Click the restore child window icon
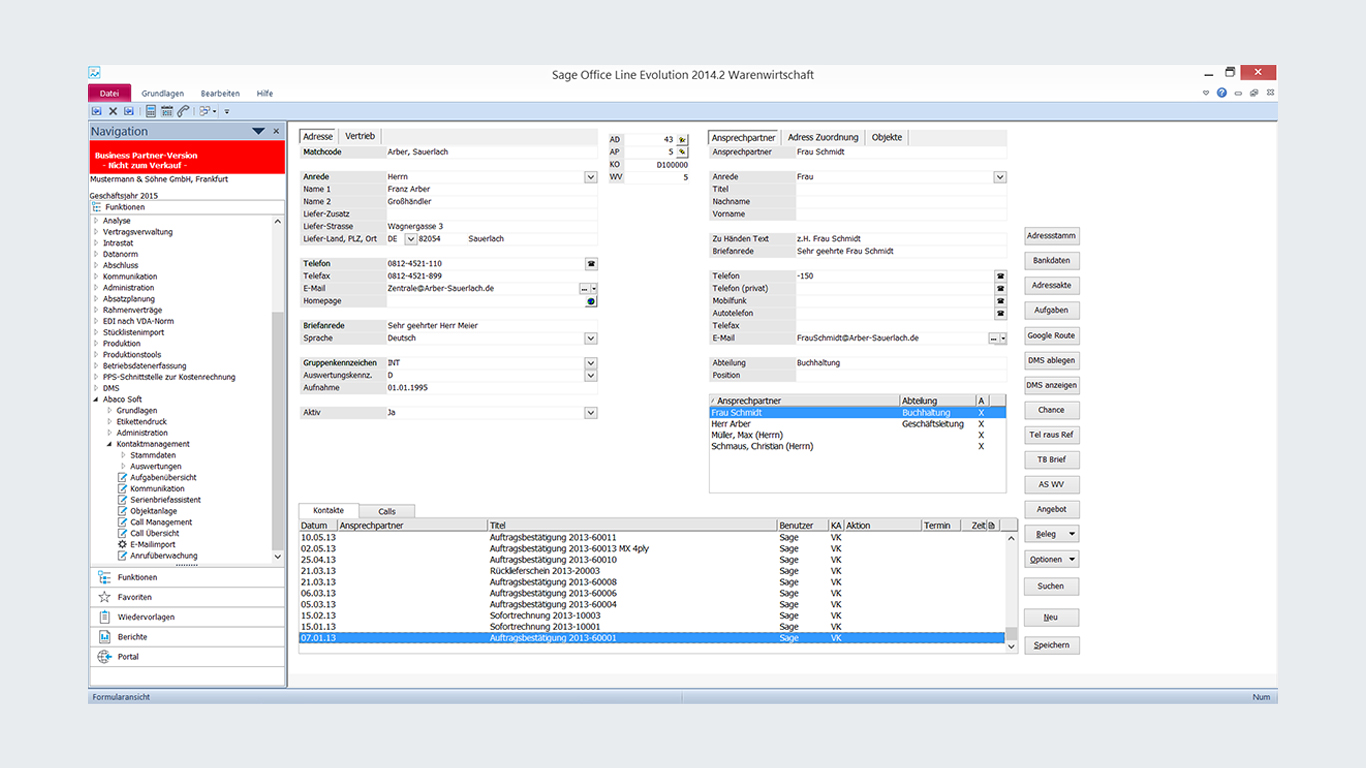 point(1253,93)
